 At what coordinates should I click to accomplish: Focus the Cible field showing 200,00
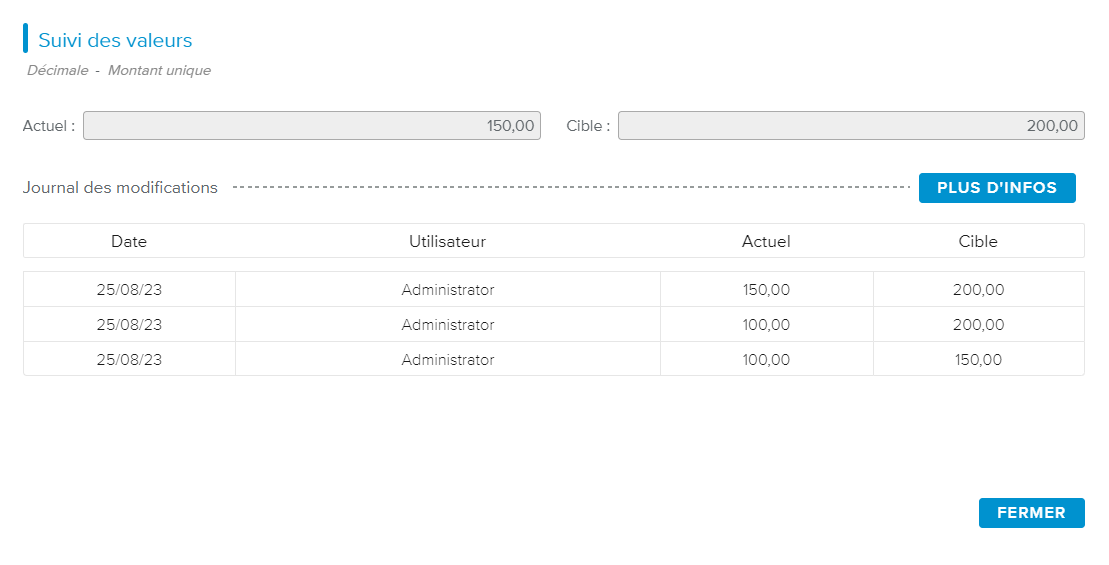tap(851, 126)
